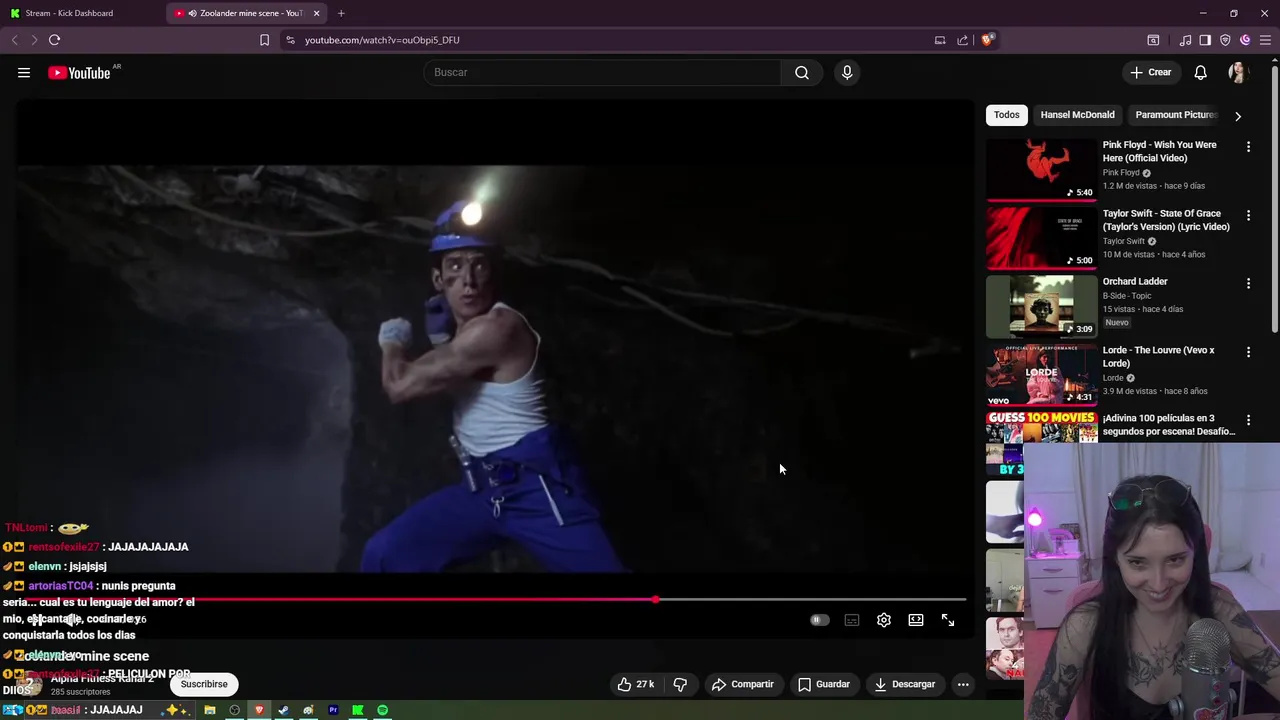Enter fullscreen video mode
This screenshot has width=1280, height=720.
(x=948, y=620)
